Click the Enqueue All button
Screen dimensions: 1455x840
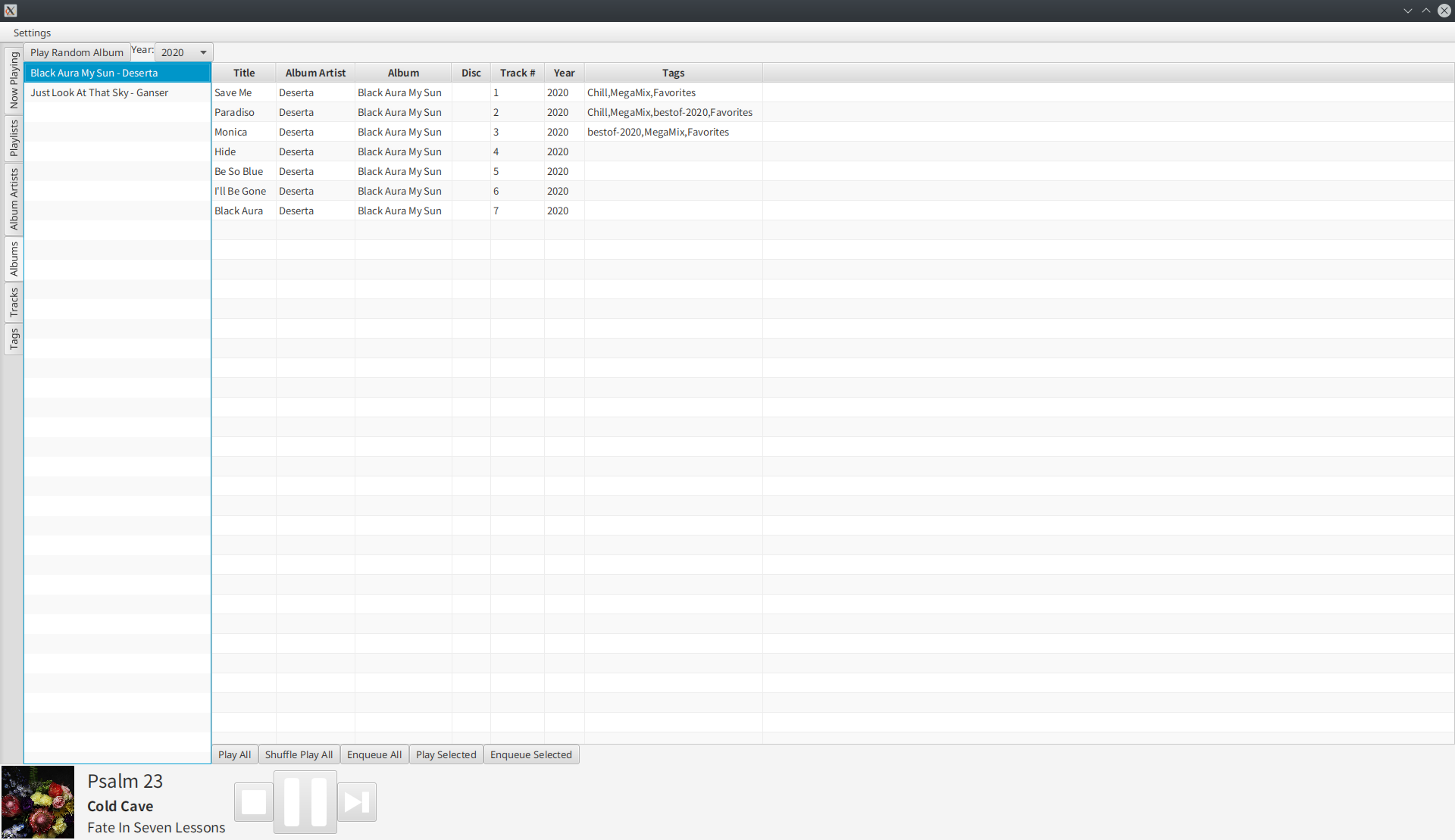[x=373, y=754]
